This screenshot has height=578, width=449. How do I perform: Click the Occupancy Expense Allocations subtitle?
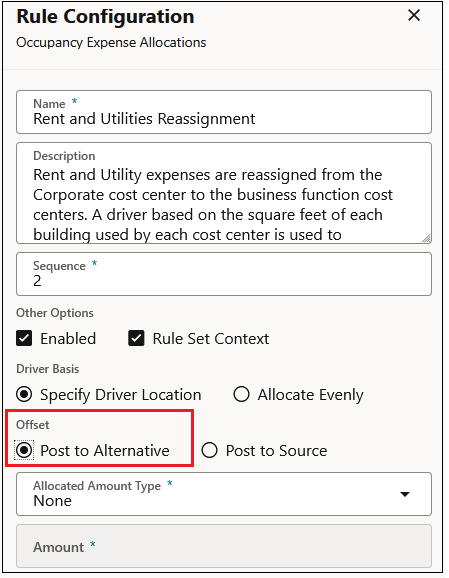click(112, 43)
